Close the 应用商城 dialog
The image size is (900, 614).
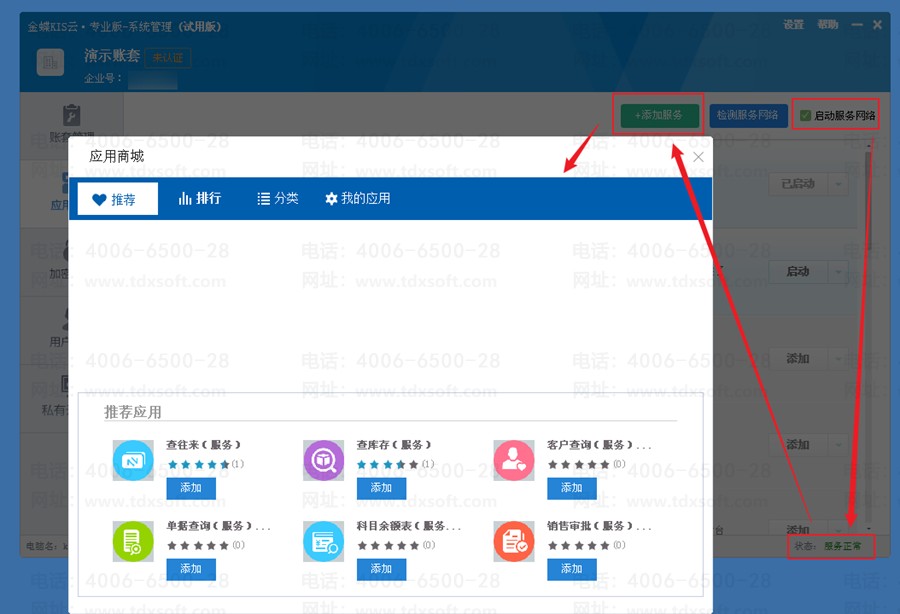pyautogui.click(x=698, y=157)
